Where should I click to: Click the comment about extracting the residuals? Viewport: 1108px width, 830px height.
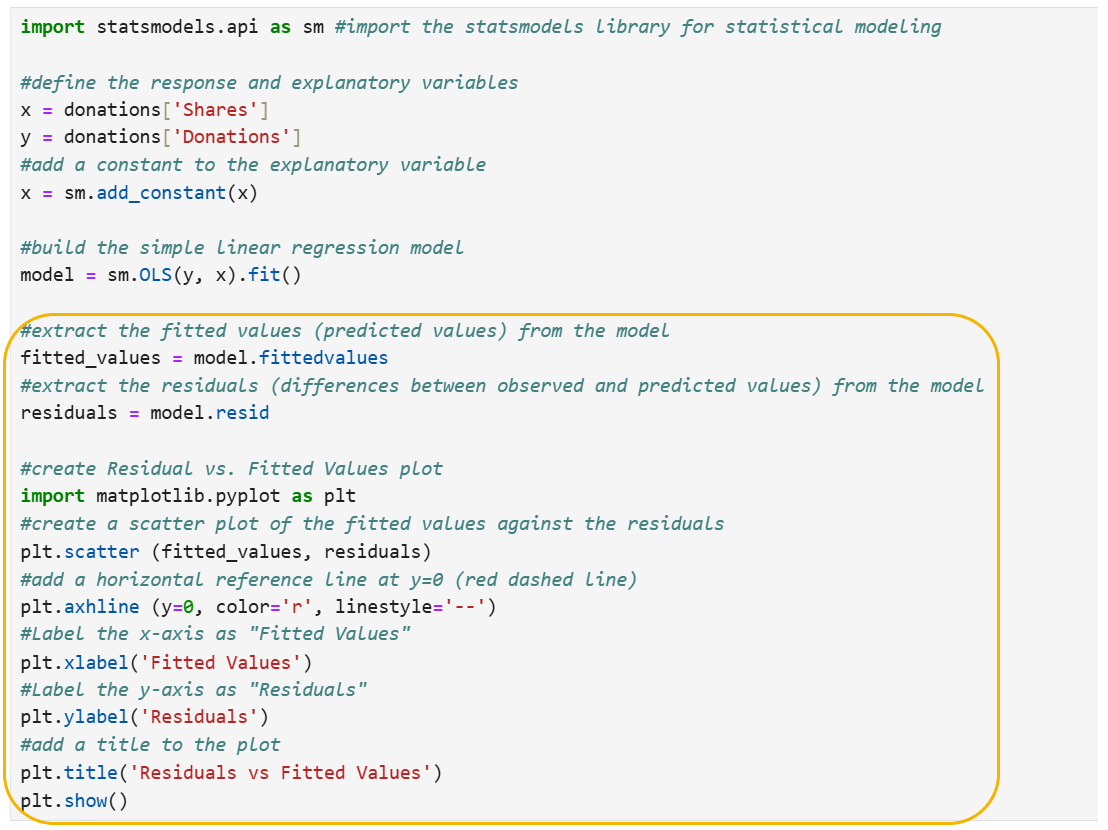501,385
